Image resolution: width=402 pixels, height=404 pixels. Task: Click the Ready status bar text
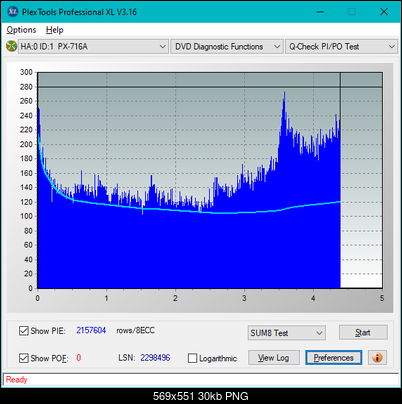coord(16,379)
